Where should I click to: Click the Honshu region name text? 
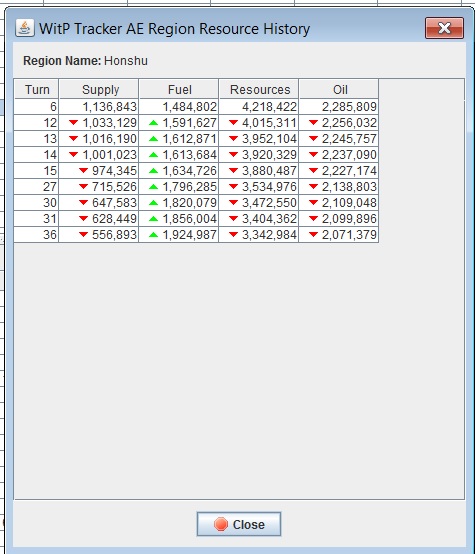pyautogui.click(x=126, y=61)
